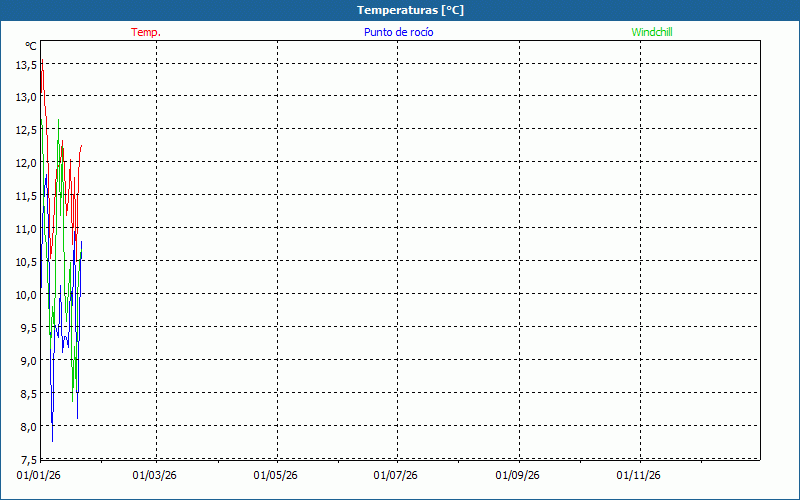Select the 01/03/26 date on x-axis

coord(155,476)
